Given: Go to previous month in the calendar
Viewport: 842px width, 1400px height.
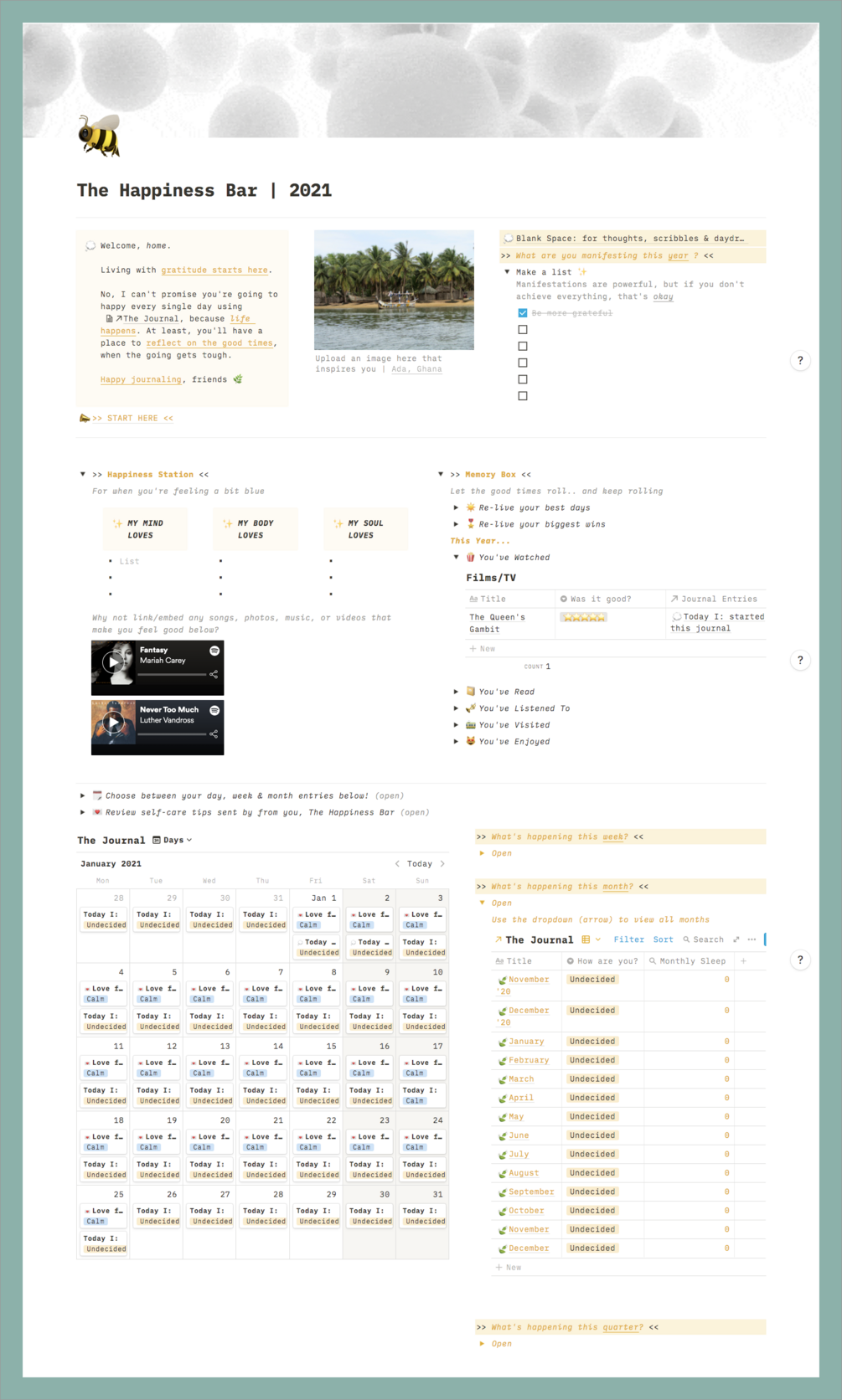Looking at the screenshot, I should click(397, 863).
